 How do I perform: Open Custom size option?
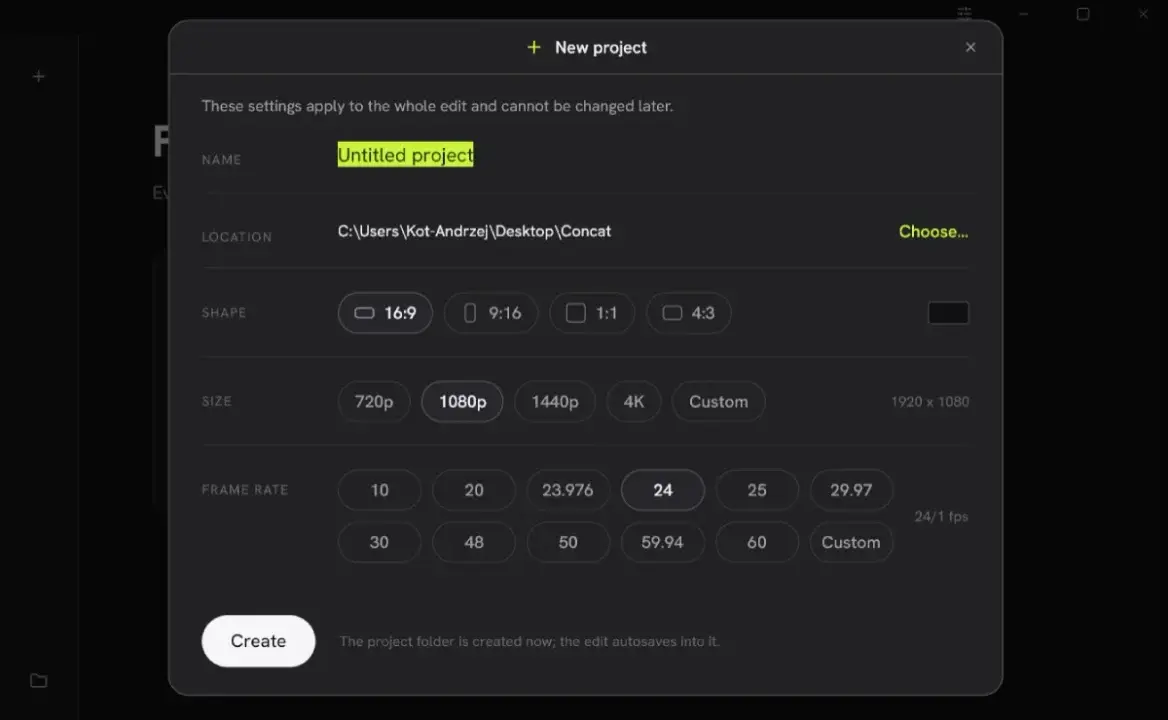(718, 401)
